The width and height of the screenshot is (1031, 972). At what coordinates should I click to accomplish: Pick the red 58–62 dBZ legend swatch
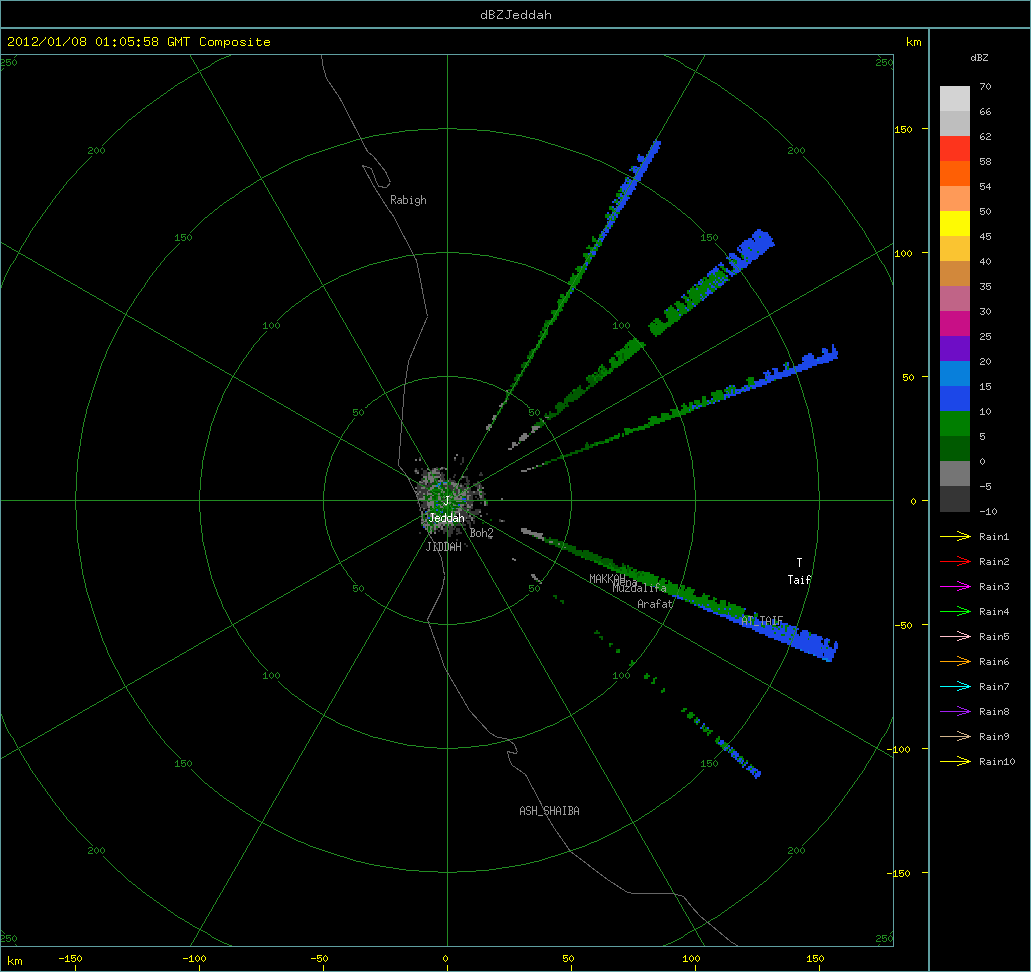(x=955, y=149)
